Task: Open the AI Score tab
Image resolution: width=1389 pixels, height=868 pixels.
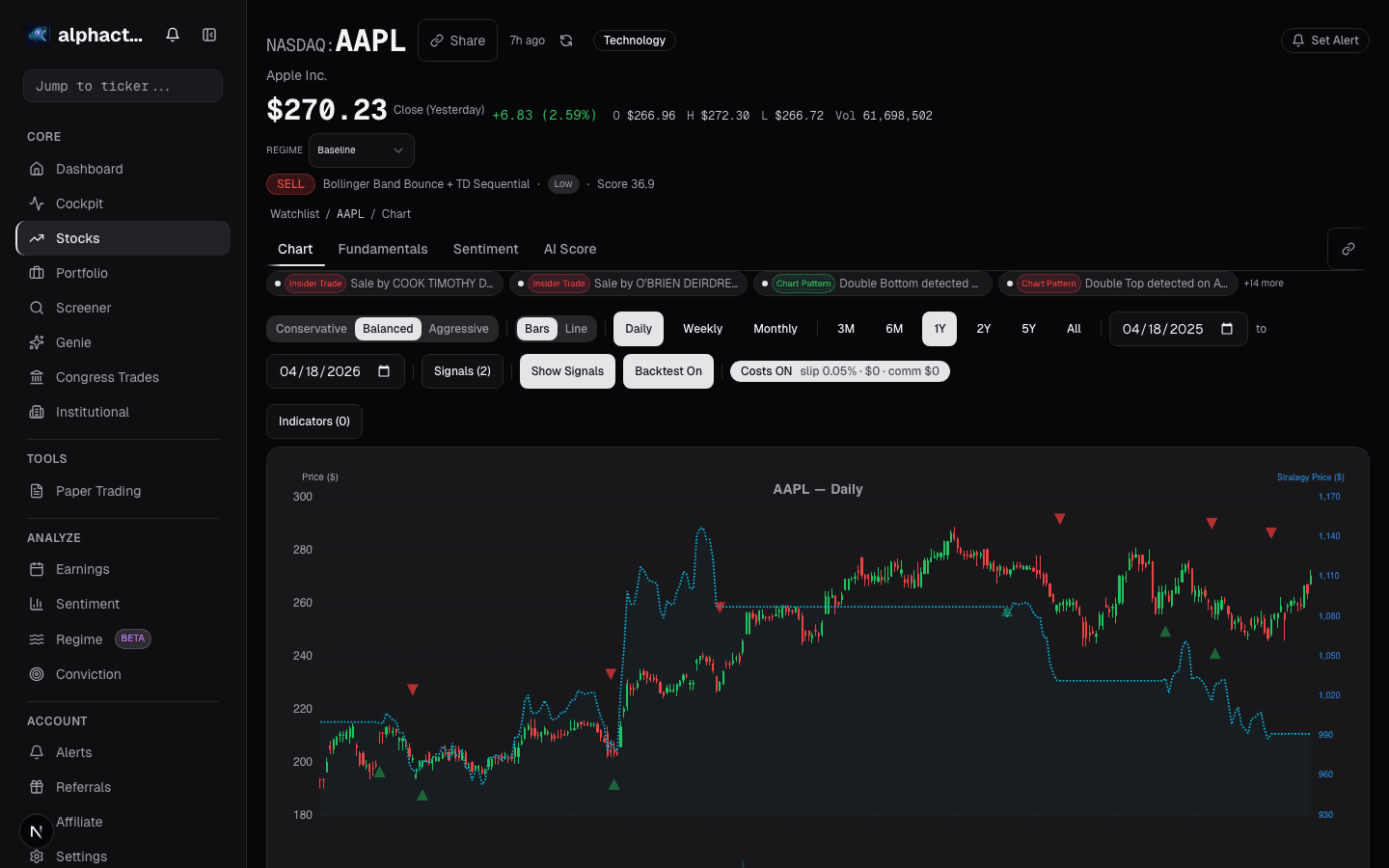Action: (x=569, y=249)
